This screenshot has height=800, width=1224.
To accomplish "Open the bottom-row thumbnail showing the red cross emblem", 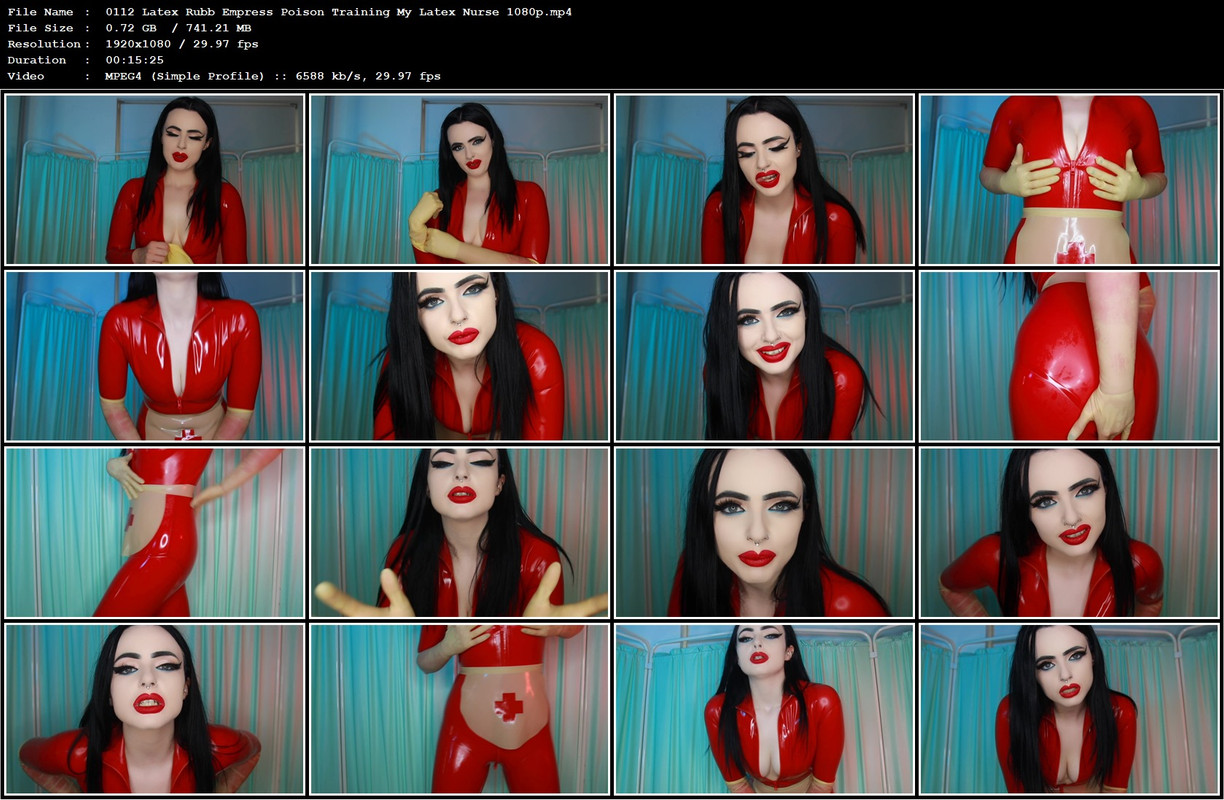I will [x=460, y=709].
